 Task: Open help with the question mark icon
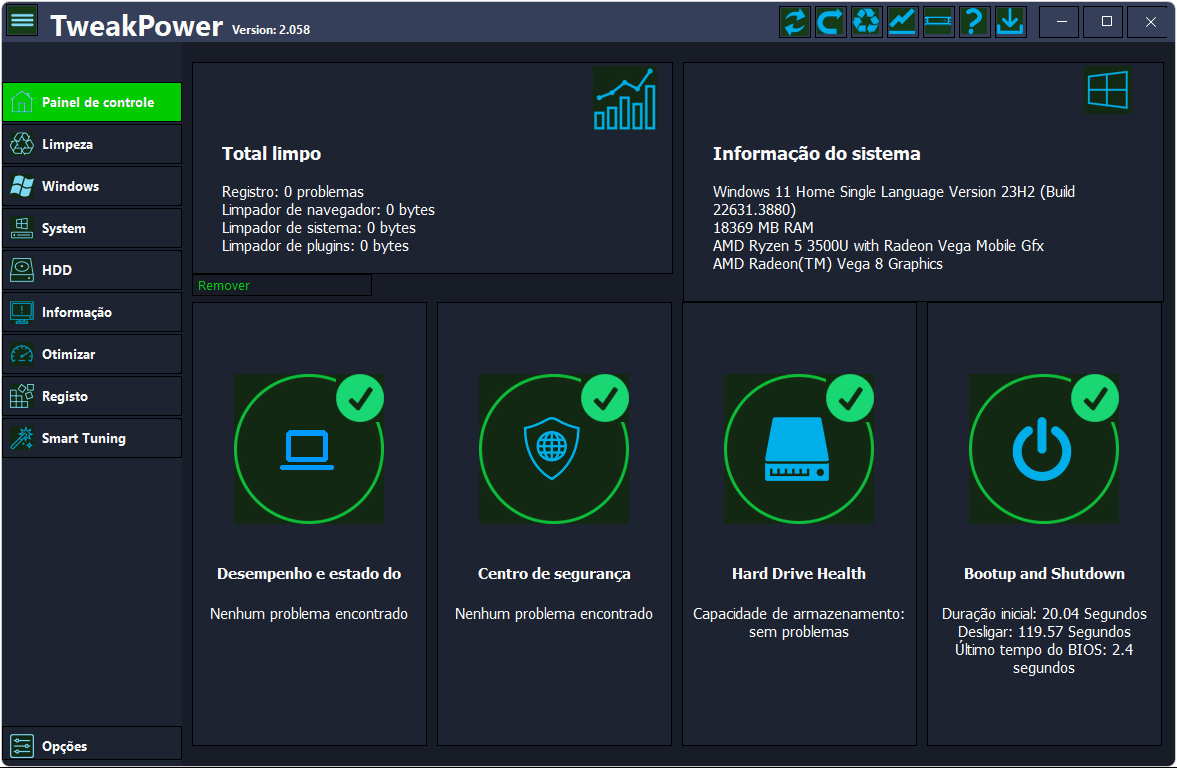[974, 22]
